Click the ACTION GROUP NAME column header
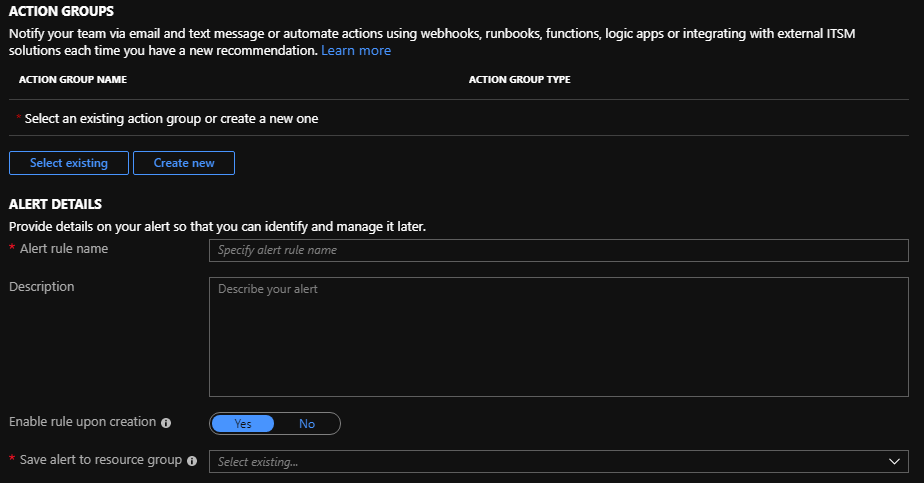Image resolution: width=924 pixels, height=483 pixels. tap(73, 80)
